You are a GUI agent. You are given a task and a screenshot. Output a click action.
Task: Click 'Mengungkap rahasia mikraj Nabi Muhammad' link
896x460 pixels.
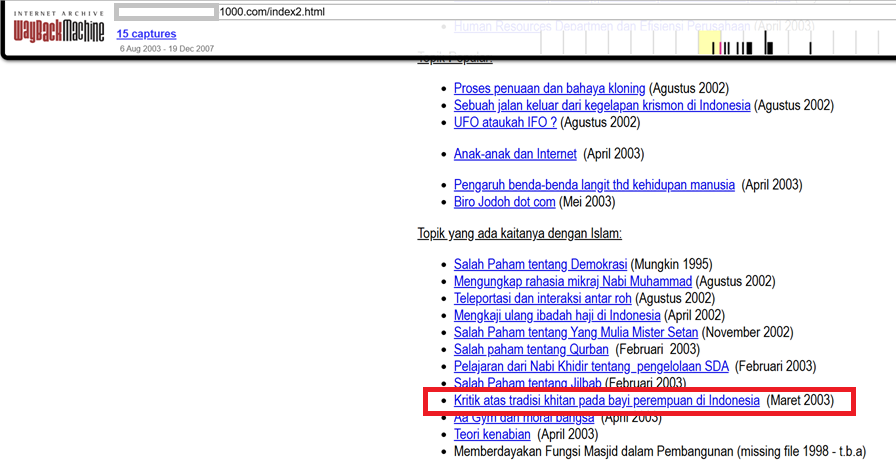point(572,281)
